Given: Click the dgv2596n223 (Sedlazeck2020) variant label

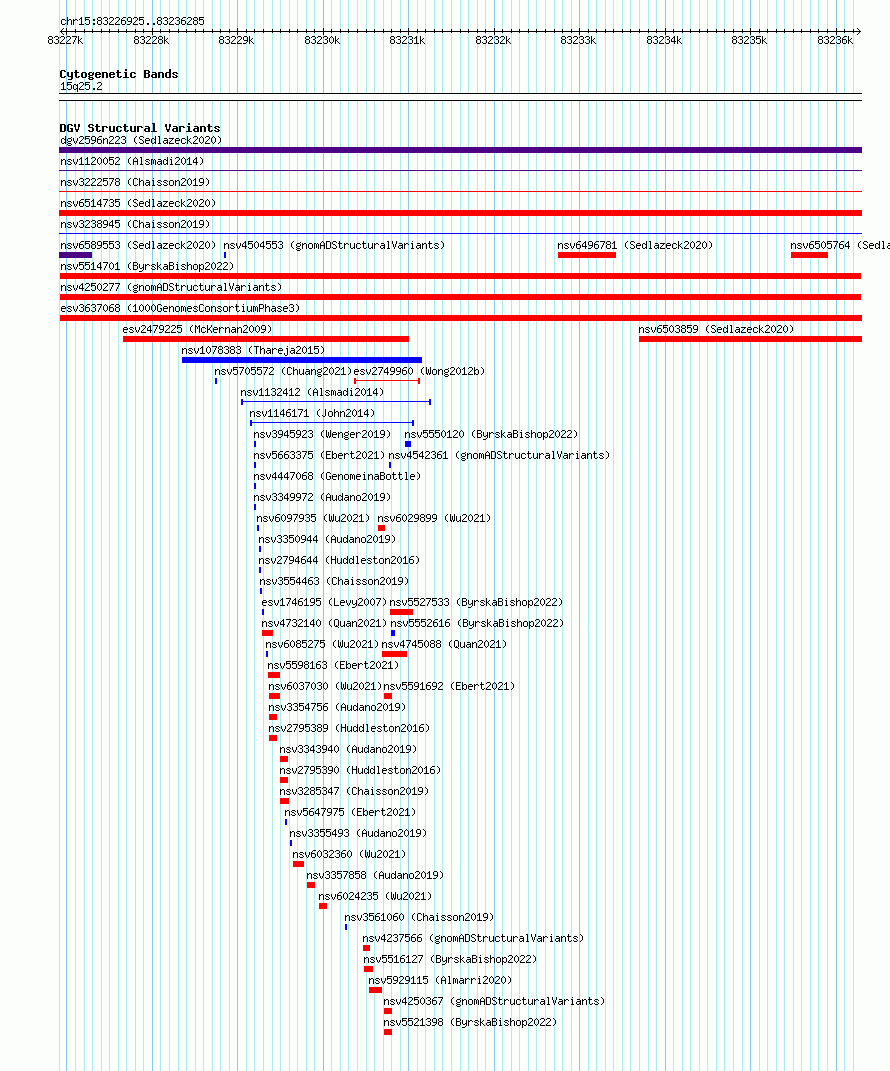Looking at the screenshot, I should [141, 141].
